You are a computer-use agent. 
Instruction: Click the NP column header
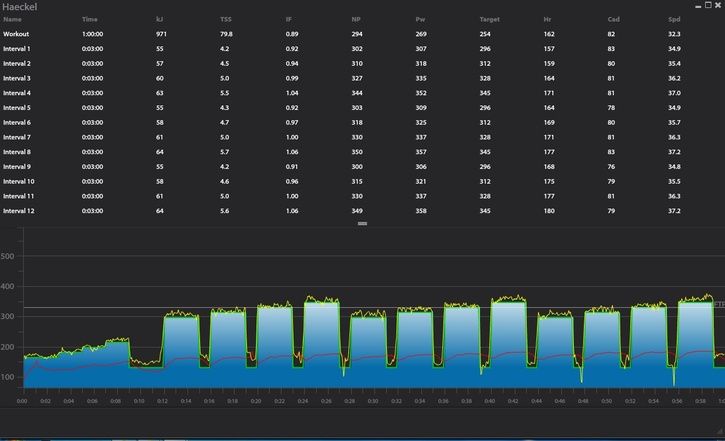click(x=357, y=19)
